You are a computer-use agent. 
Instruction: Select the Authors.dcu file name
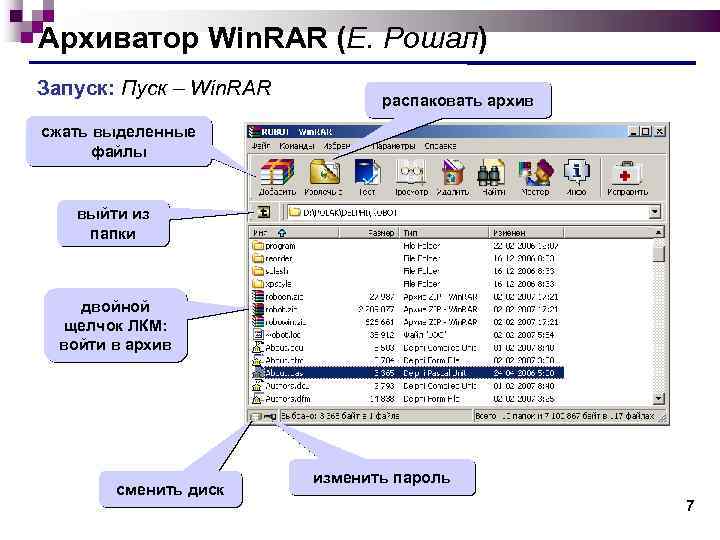(x=287, y=386)
